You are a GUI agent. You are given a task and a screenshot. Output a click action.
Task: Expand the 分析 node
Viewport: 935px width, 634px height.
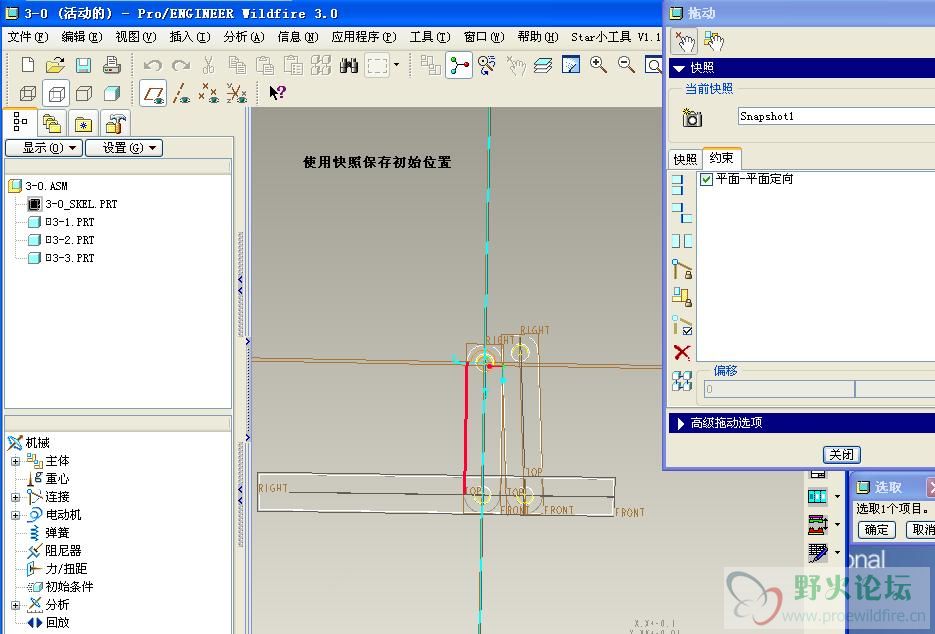click(16, 605)
